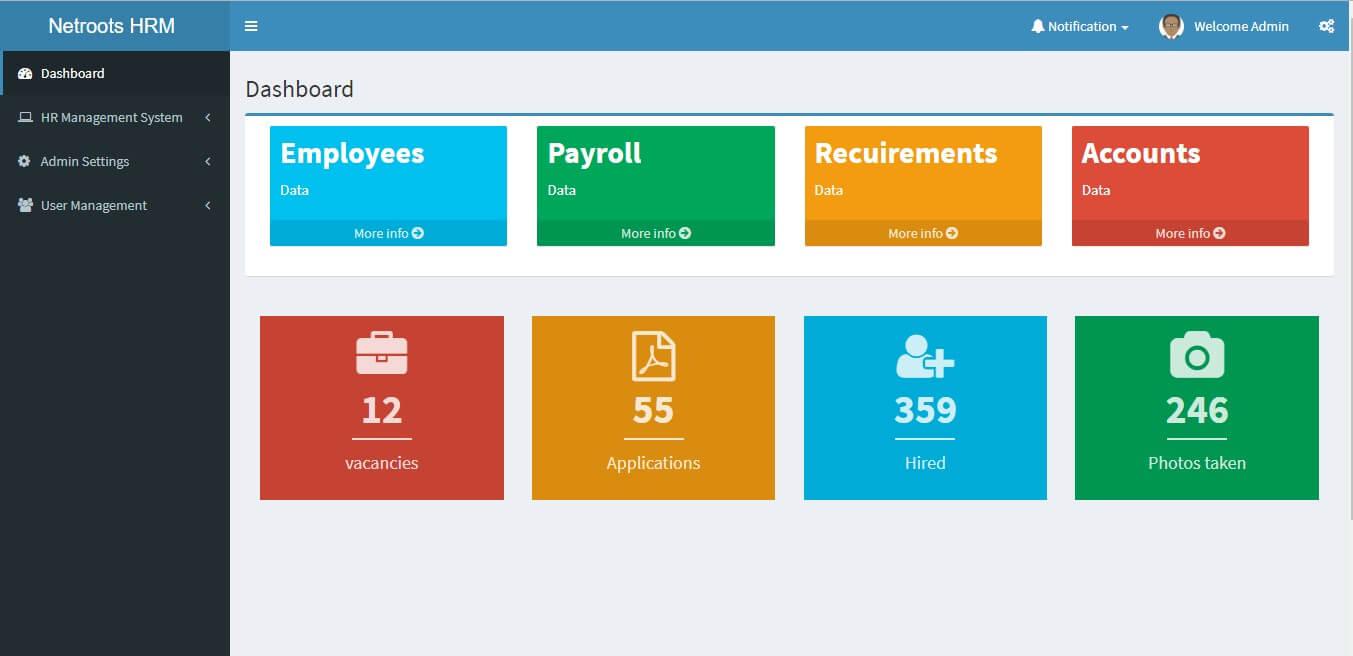Click the Data subtitle on the Payroll card
Screen dimensions: 1353x656
click(562, 190)
